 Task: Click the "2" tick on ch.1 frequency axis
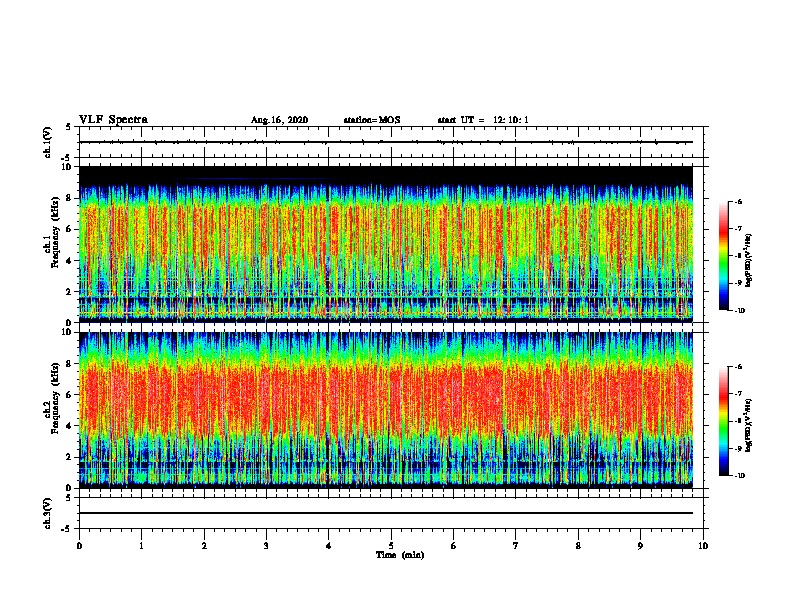pos(69,292)
